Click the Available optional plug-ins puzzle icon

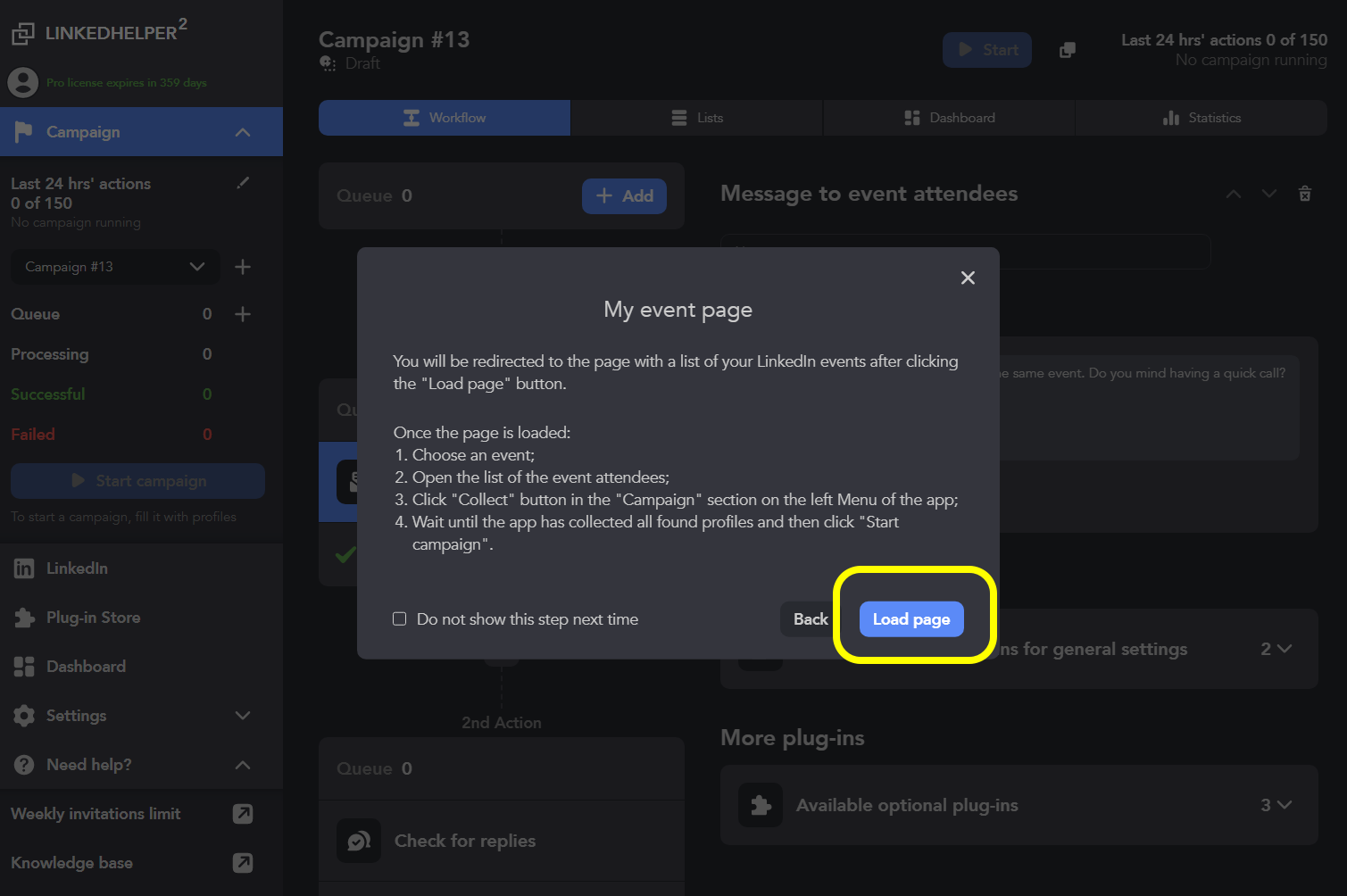point(761,805)
